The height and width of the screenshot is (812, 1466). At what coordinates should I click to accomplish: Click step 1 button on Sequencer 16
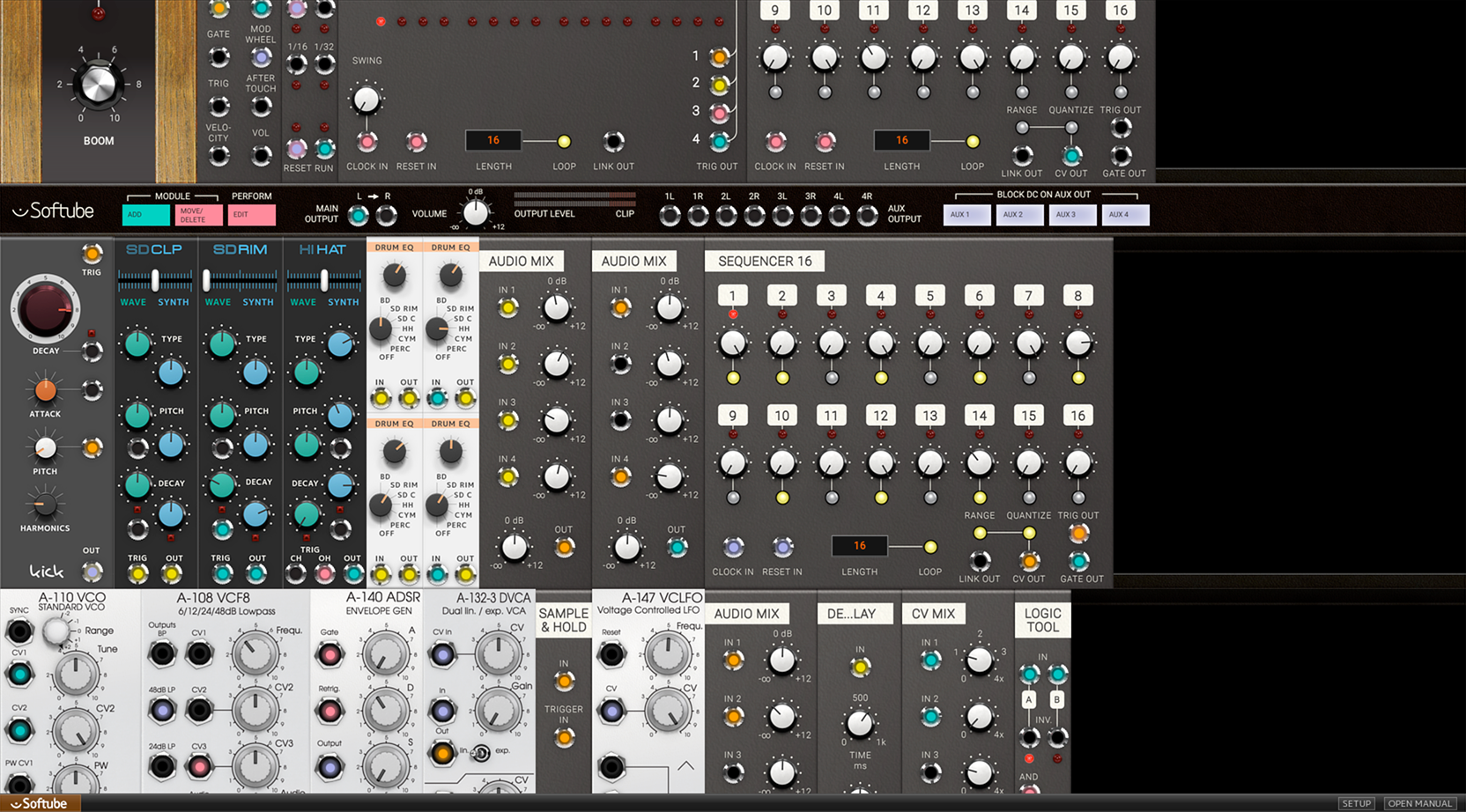click(732, 296)
